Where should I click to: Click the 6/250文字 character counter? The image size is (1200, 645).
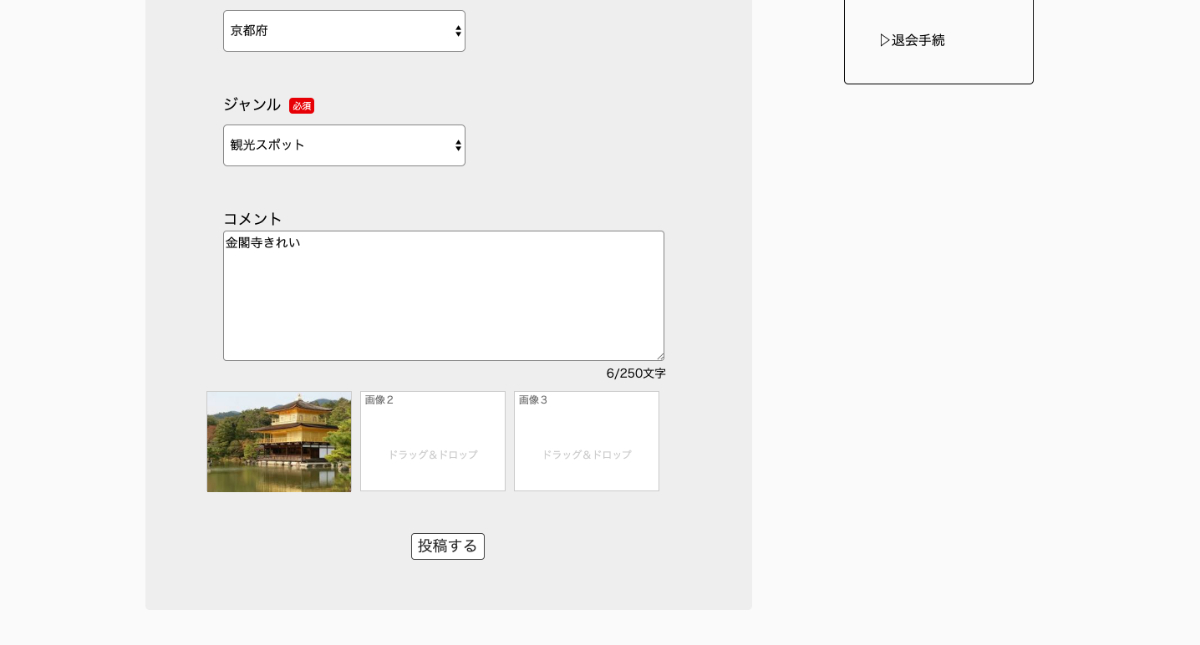pos(635,373)
